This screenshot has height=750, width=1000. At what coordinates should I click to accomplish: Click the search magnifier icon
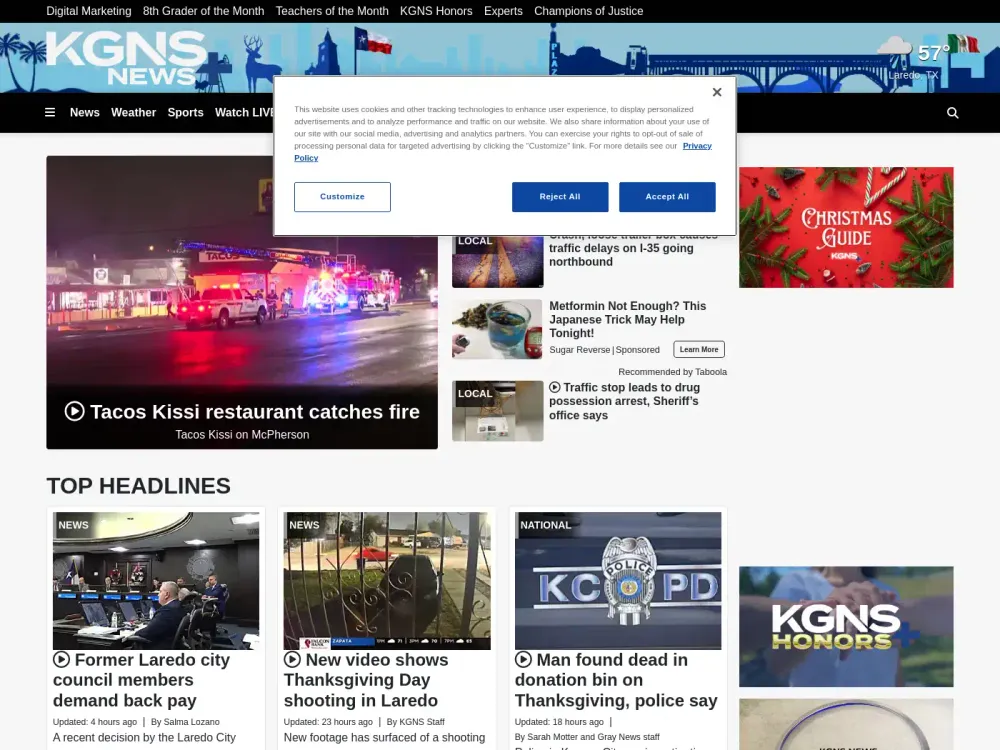(952, 112)
